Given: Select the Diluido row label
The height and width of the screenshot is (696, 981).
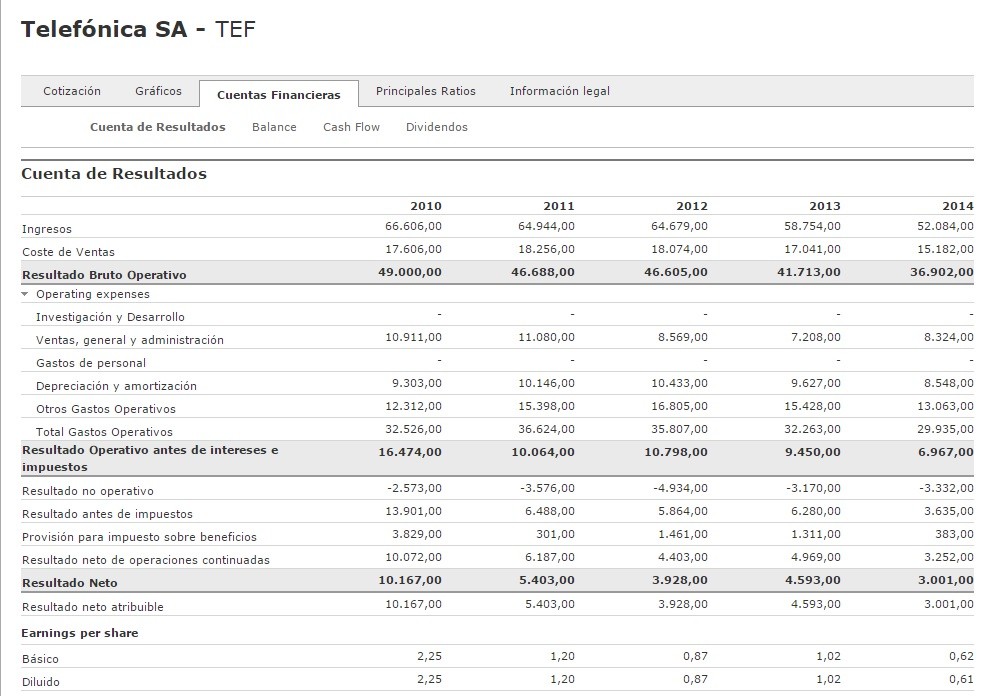Looking at the screenshot, I should (41, 682).
